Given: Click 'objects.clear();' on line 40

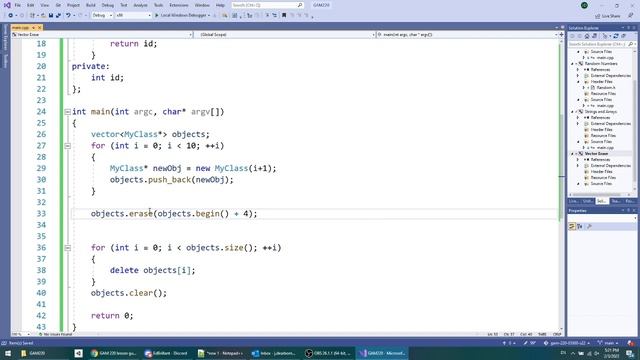Looking at the screenshot, I should click(x=129, y=293).
